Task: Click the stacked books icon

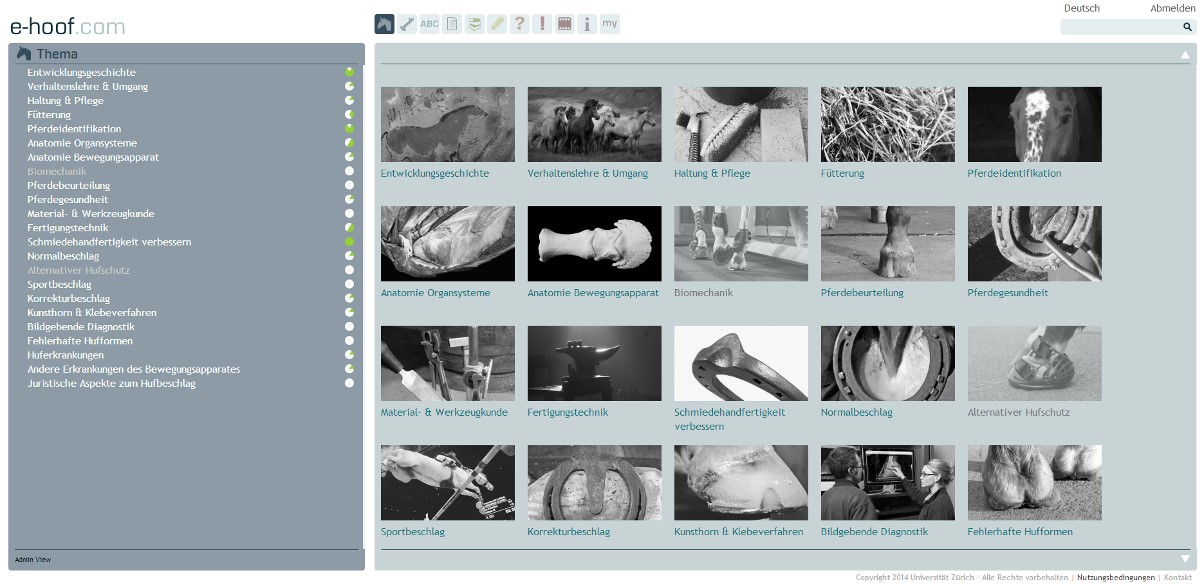Action: (474, 24)
